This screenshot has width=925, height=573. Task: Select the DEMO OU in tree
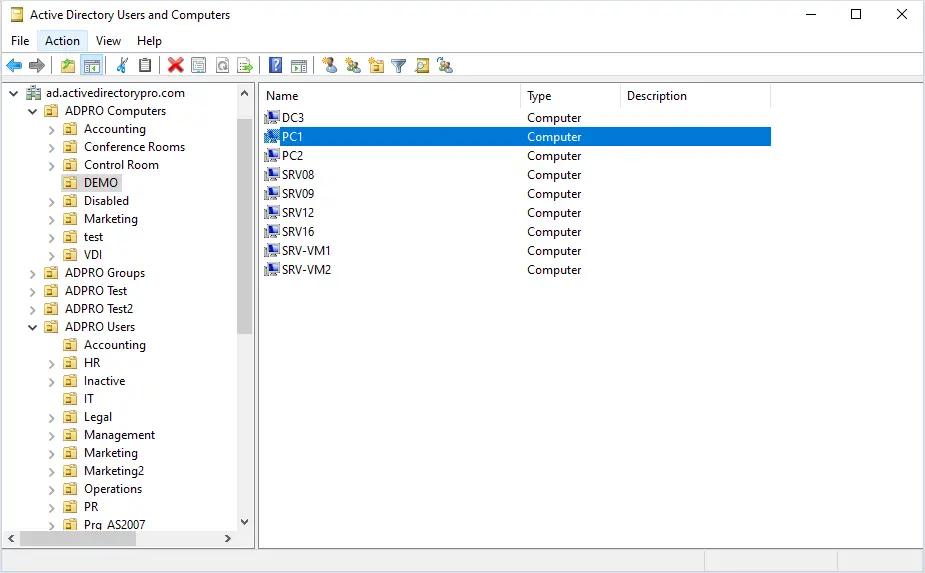point(101,182)
